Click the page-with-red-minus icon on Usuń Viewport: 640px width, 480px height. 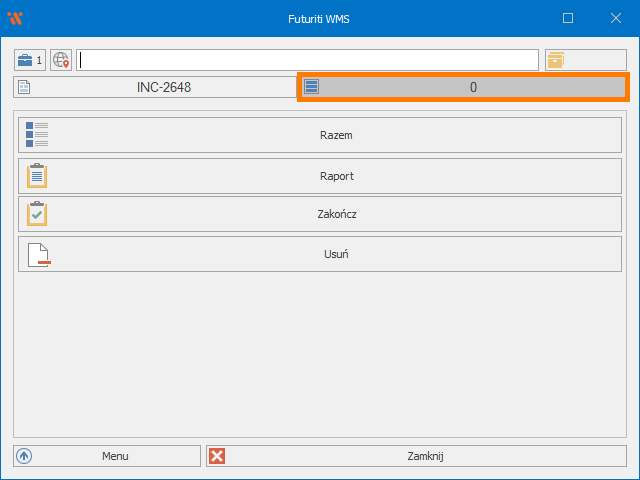[38, 254]
